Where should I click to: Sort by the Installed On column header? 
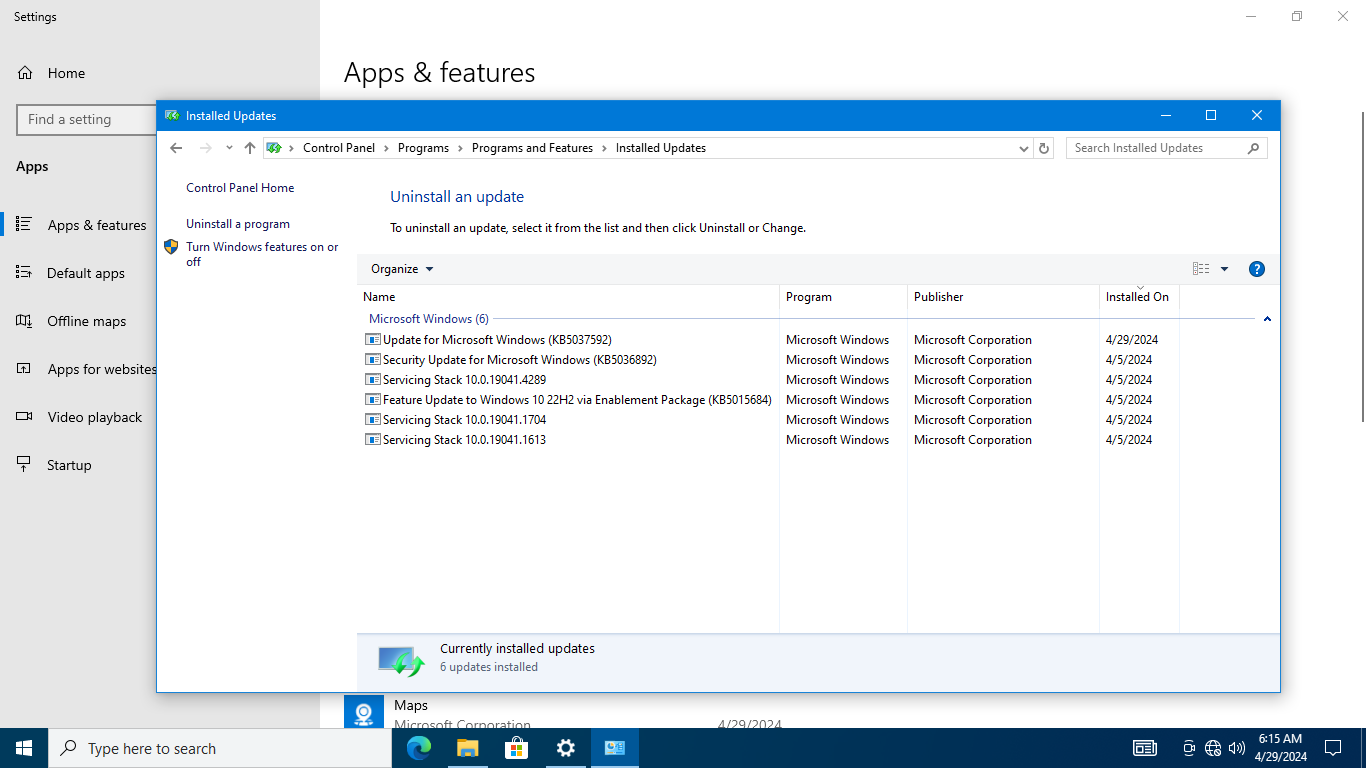click(1138, 297)
